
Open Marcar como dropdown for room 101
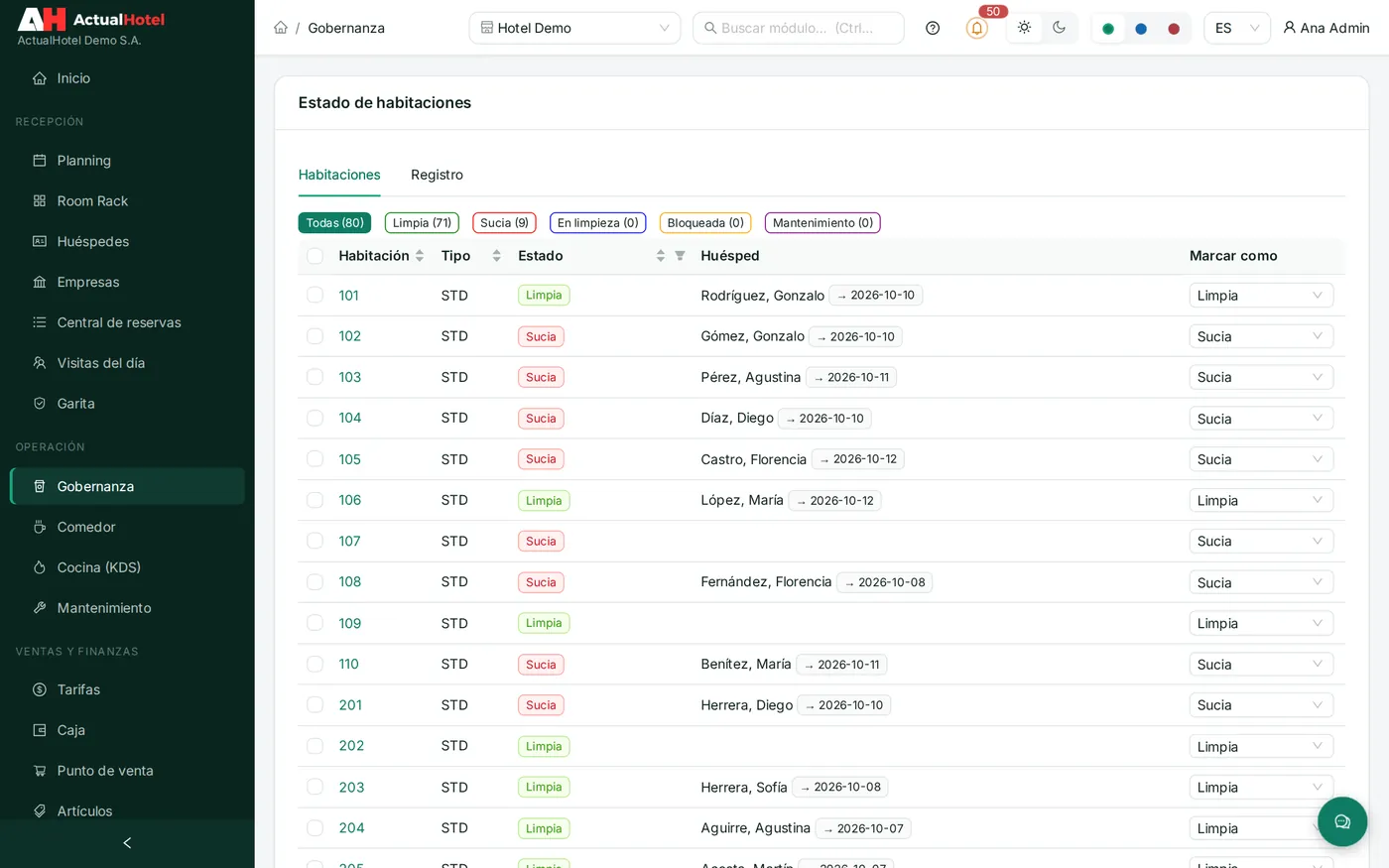(x=1261, y=296)
